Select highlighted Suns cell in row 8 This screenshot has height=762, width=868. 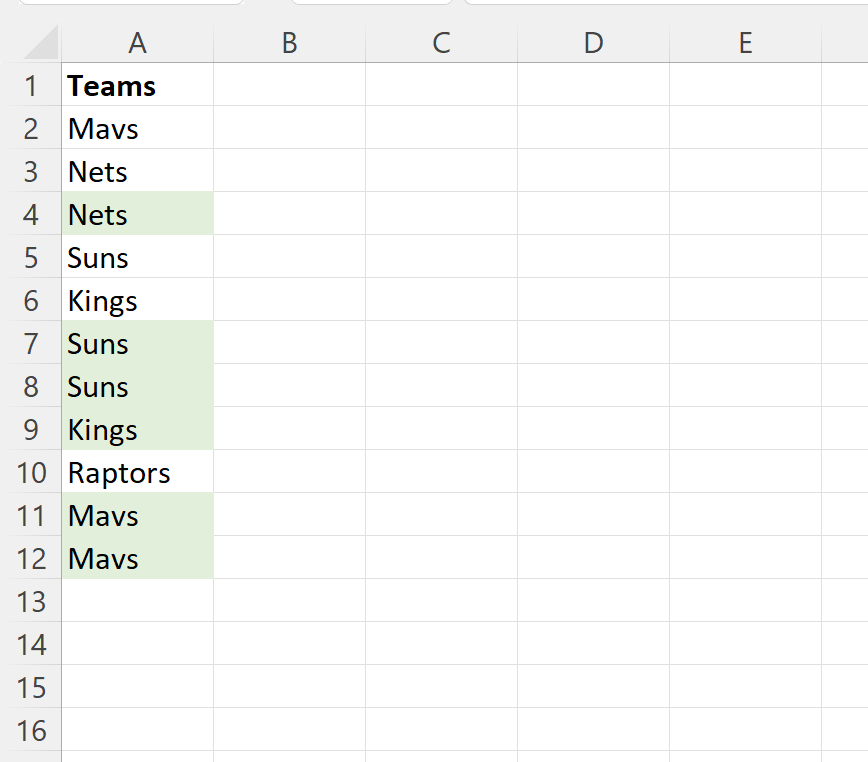(x=137, y=385)
